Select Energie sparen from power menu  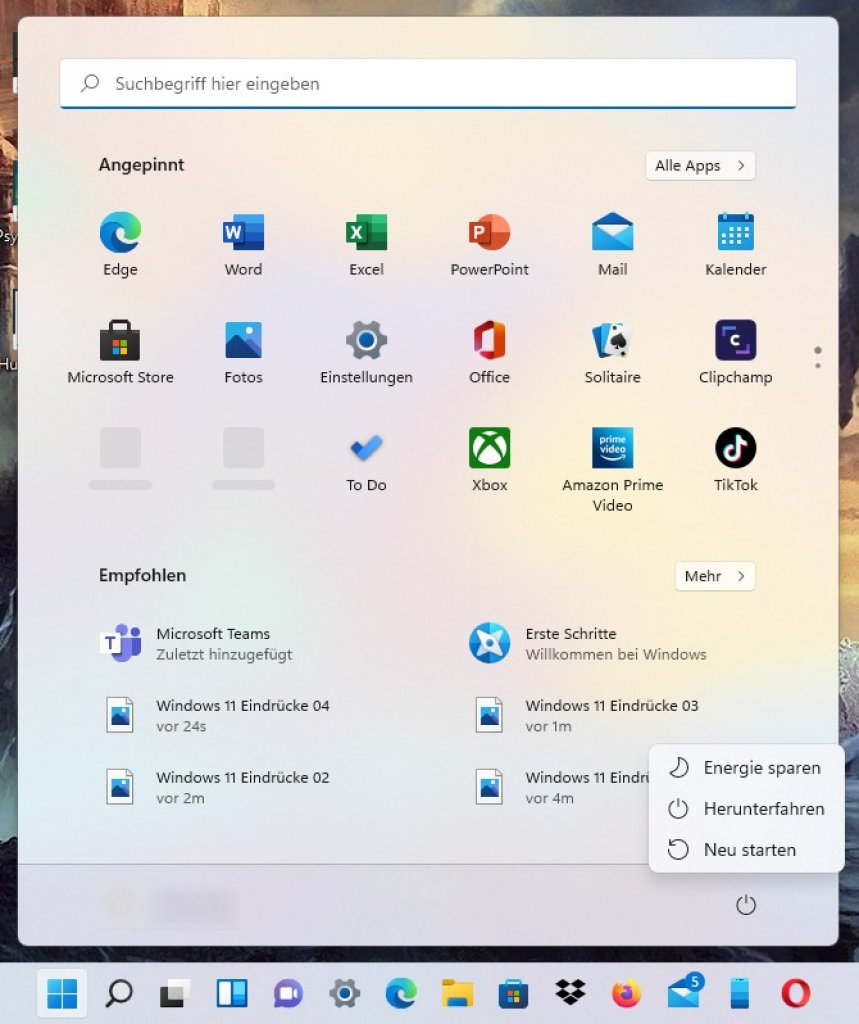click(x=747, y=767)
